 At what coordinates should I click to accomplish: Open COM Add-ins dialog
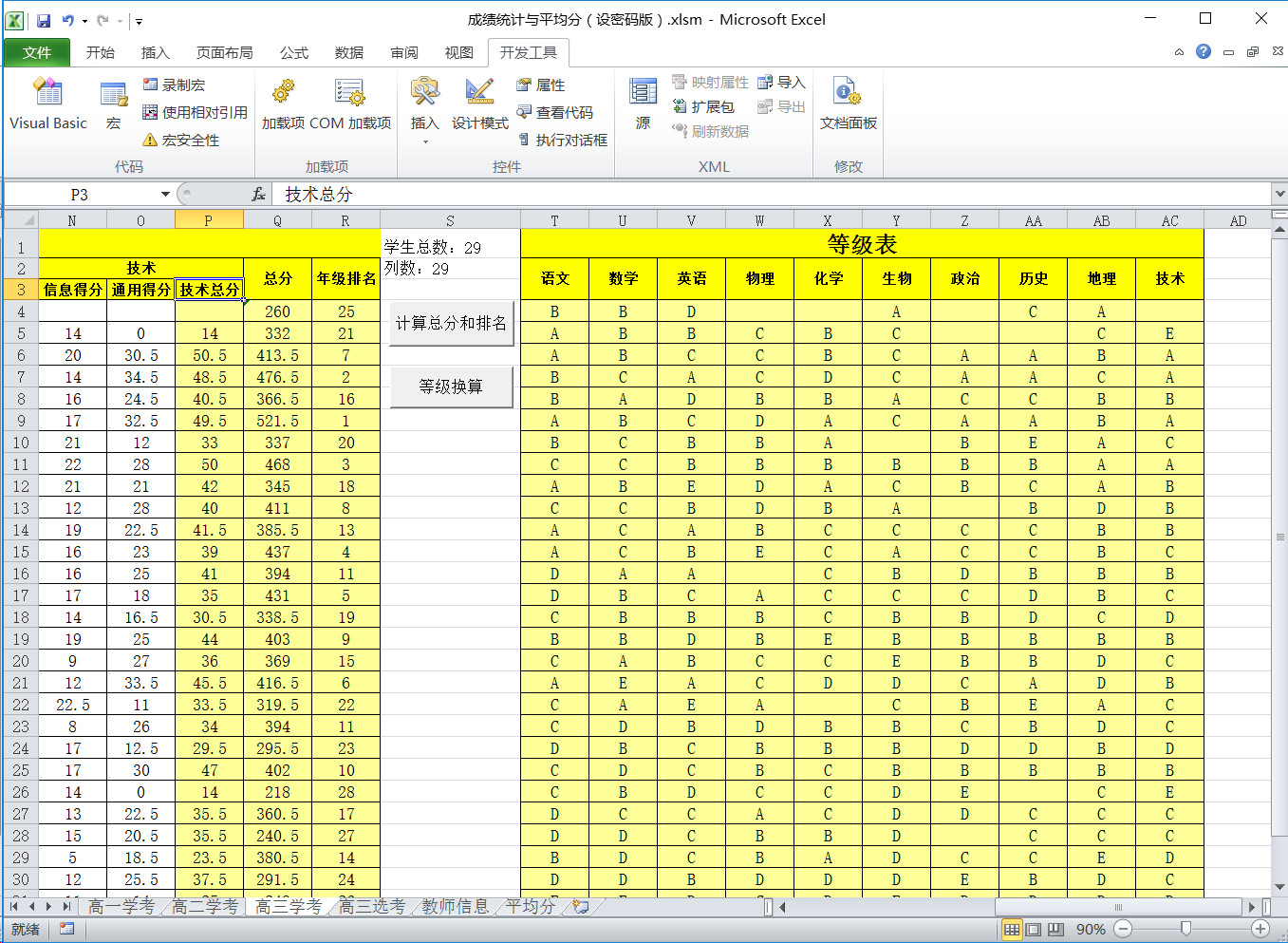point(350,104)
